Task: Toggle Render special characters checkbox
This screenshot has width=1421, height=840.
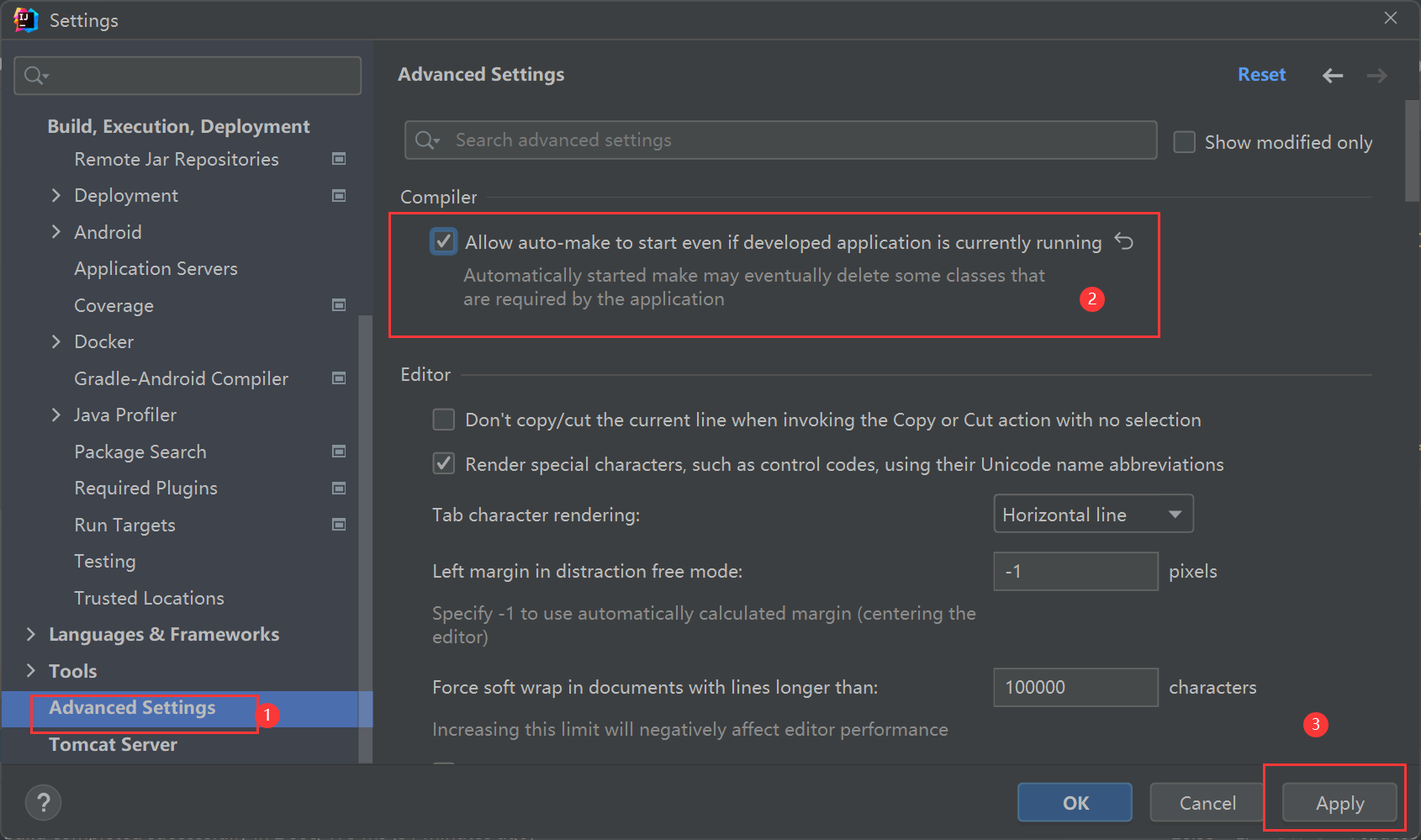Action: pyautogui.click(x=443, y=463)
